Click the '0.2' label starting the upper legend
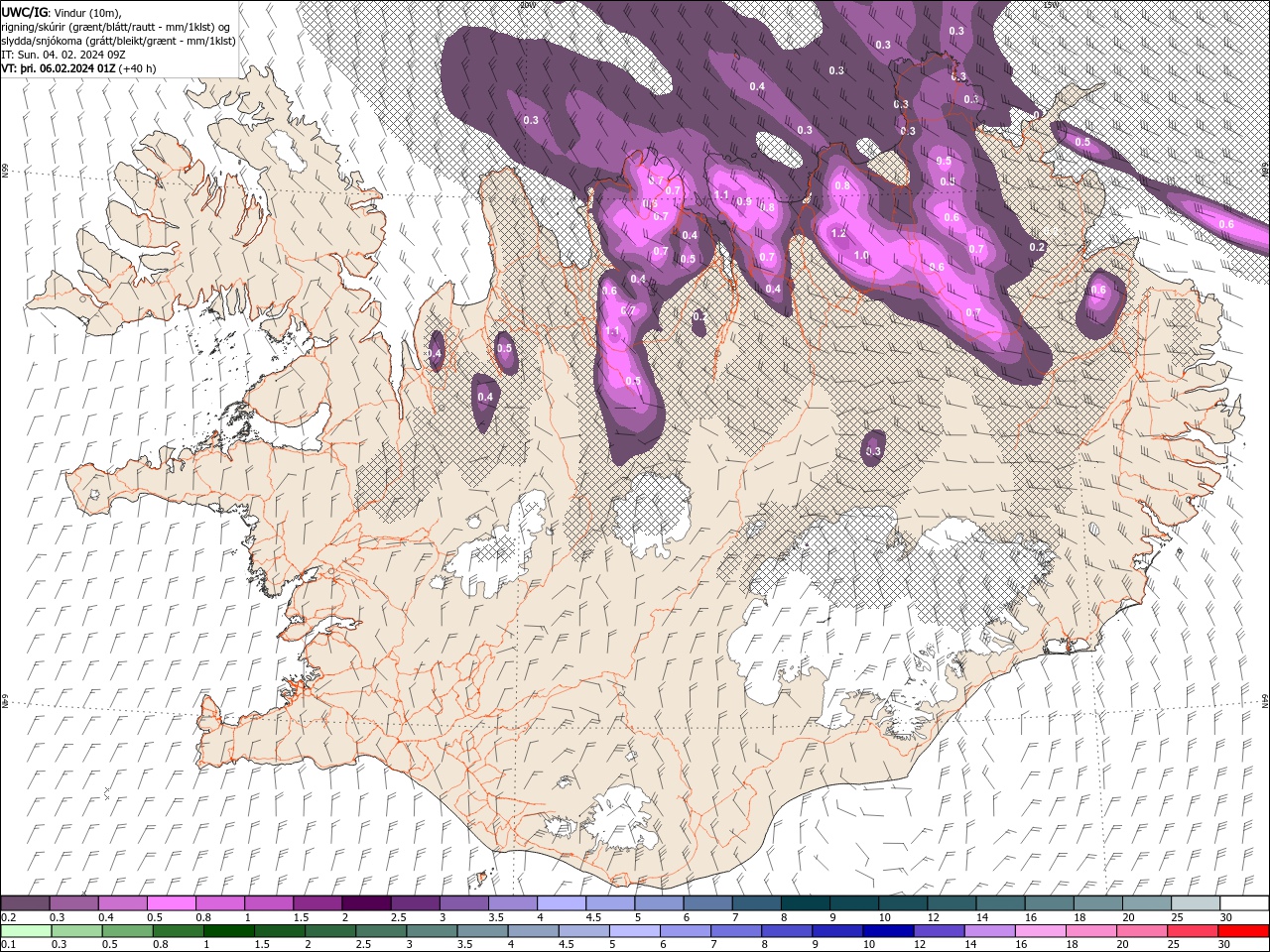This screenshot has height=952, width=1270. 8,917
